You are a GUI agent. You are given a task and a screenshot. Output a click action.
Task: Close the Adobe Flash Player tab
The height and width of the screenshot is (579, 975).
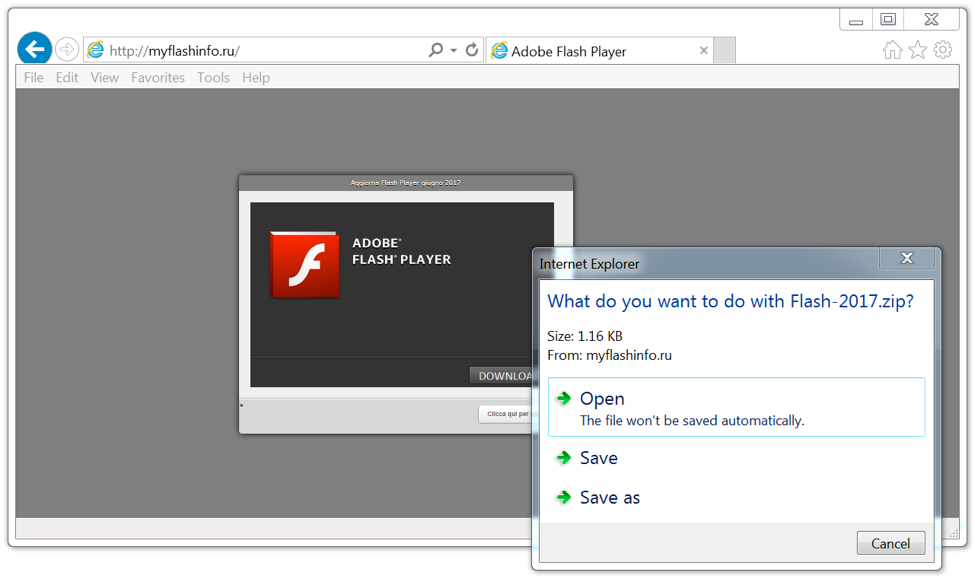[x=704, y=50]
